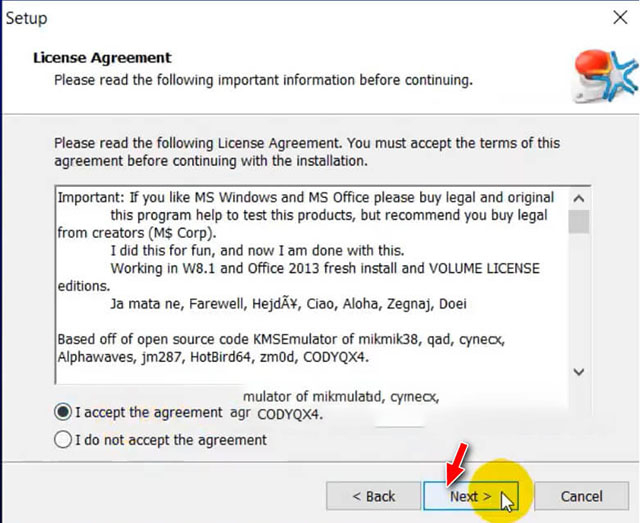Click the empty scrollbar track below the thumb
The image size is (640, 523).
coord(579,297)
